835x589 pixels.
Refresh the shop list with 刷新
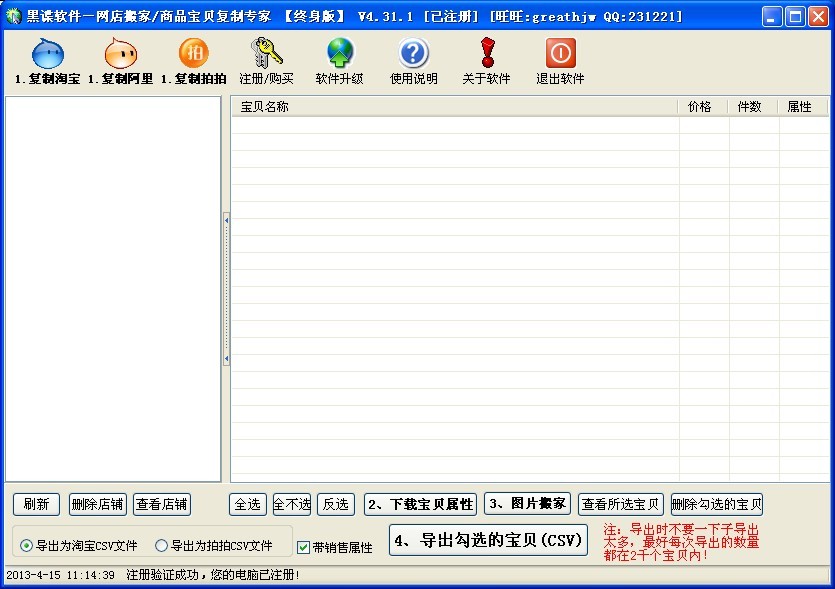point(35,503)
